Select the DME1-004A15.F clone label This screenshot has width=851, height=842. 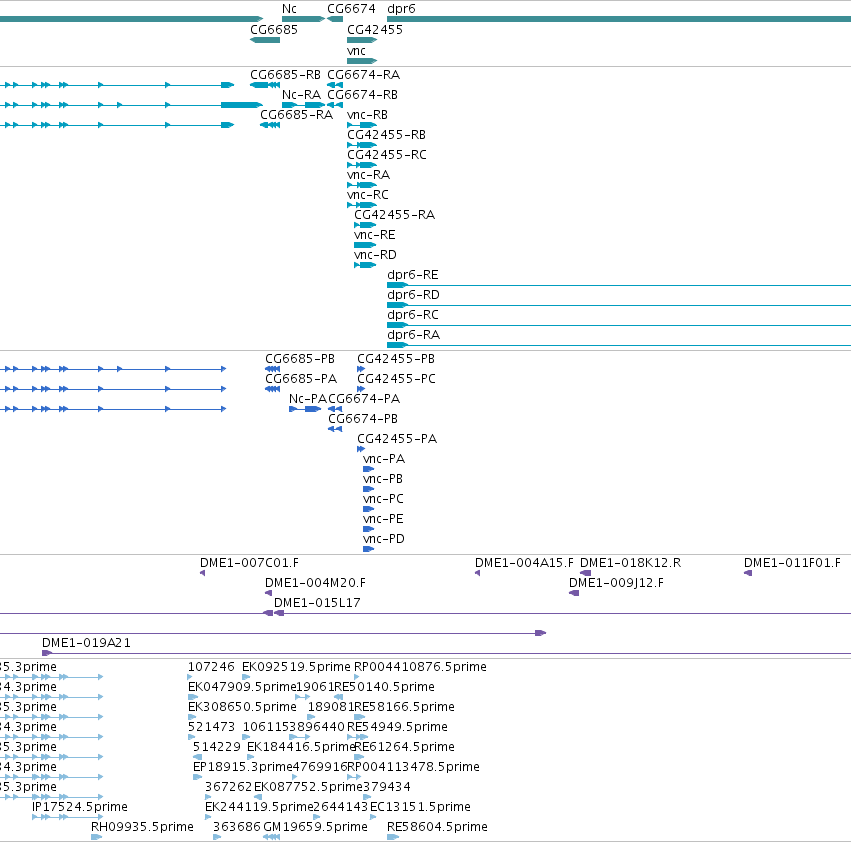[x=524, y=563]
